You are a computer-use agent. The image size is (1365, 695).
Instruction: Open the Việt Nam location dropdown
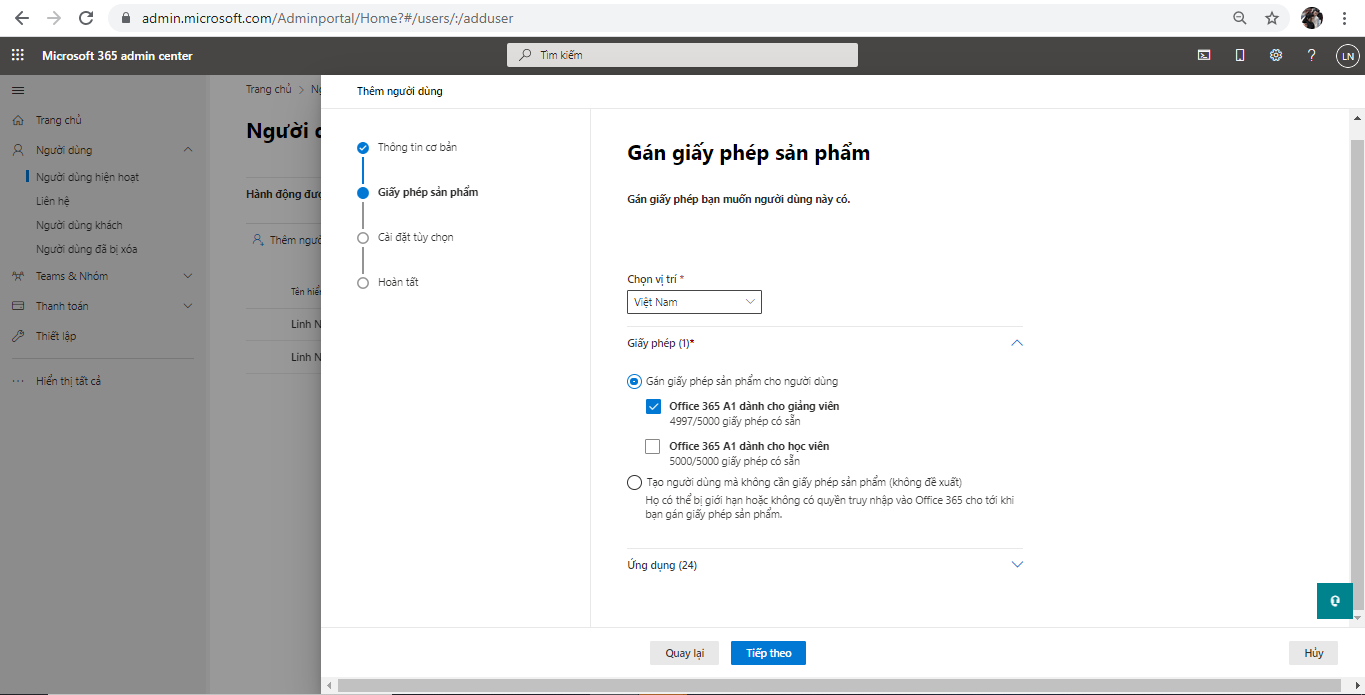[694, 302]
